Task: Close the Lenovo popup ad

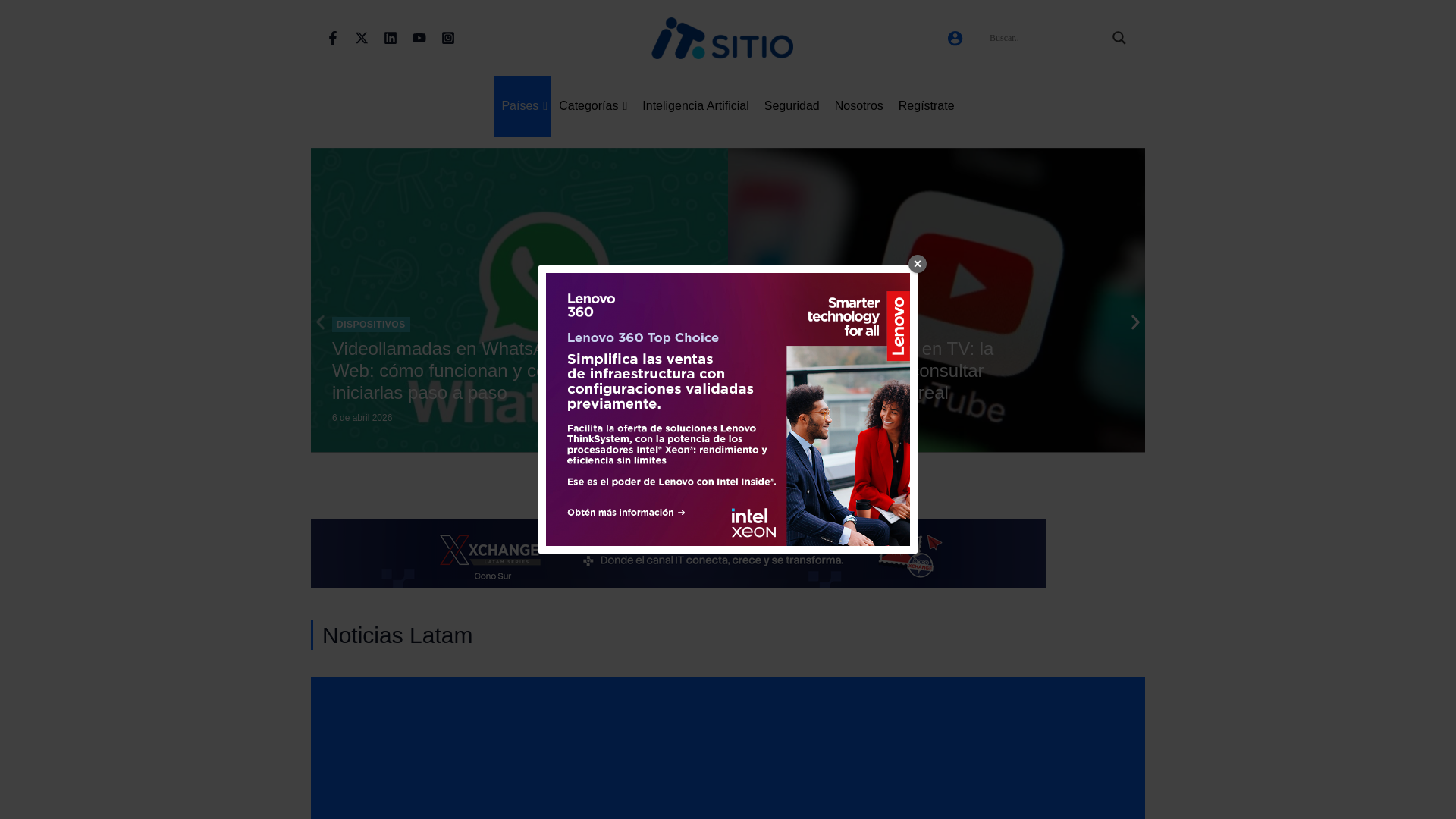Action: tap(917, 264)
